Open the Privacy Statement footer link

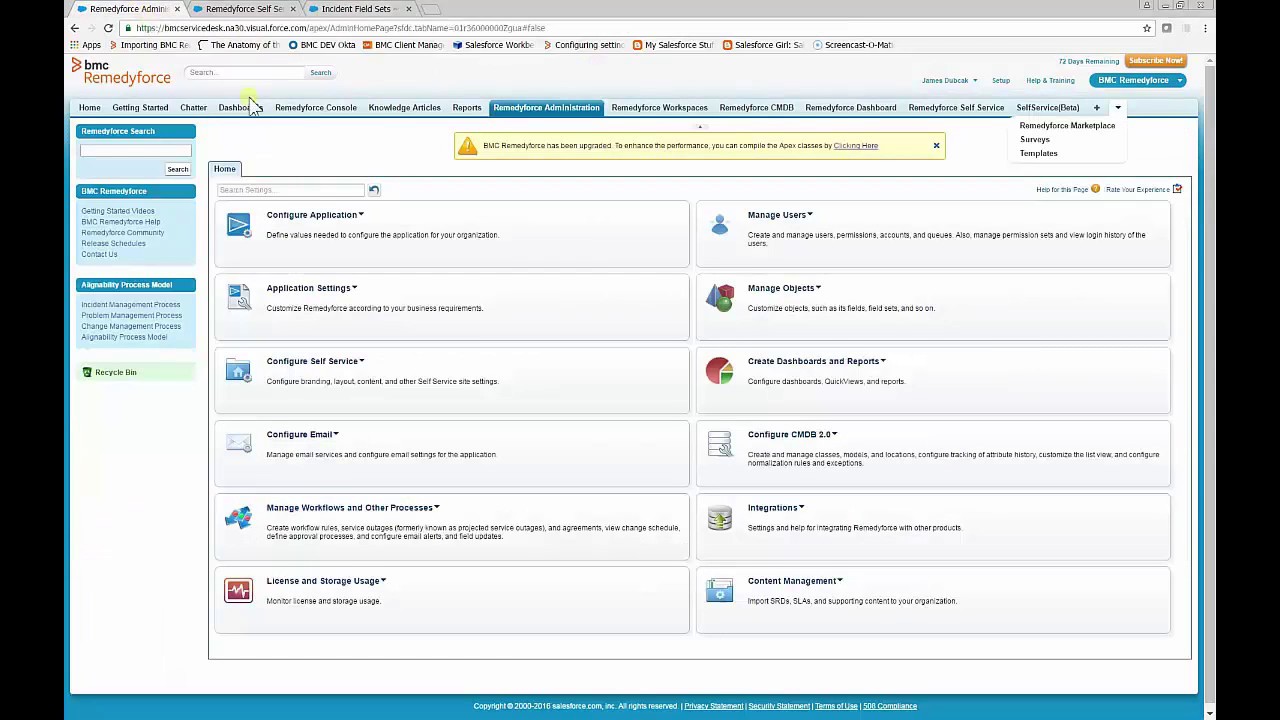(x=713, y=706)
